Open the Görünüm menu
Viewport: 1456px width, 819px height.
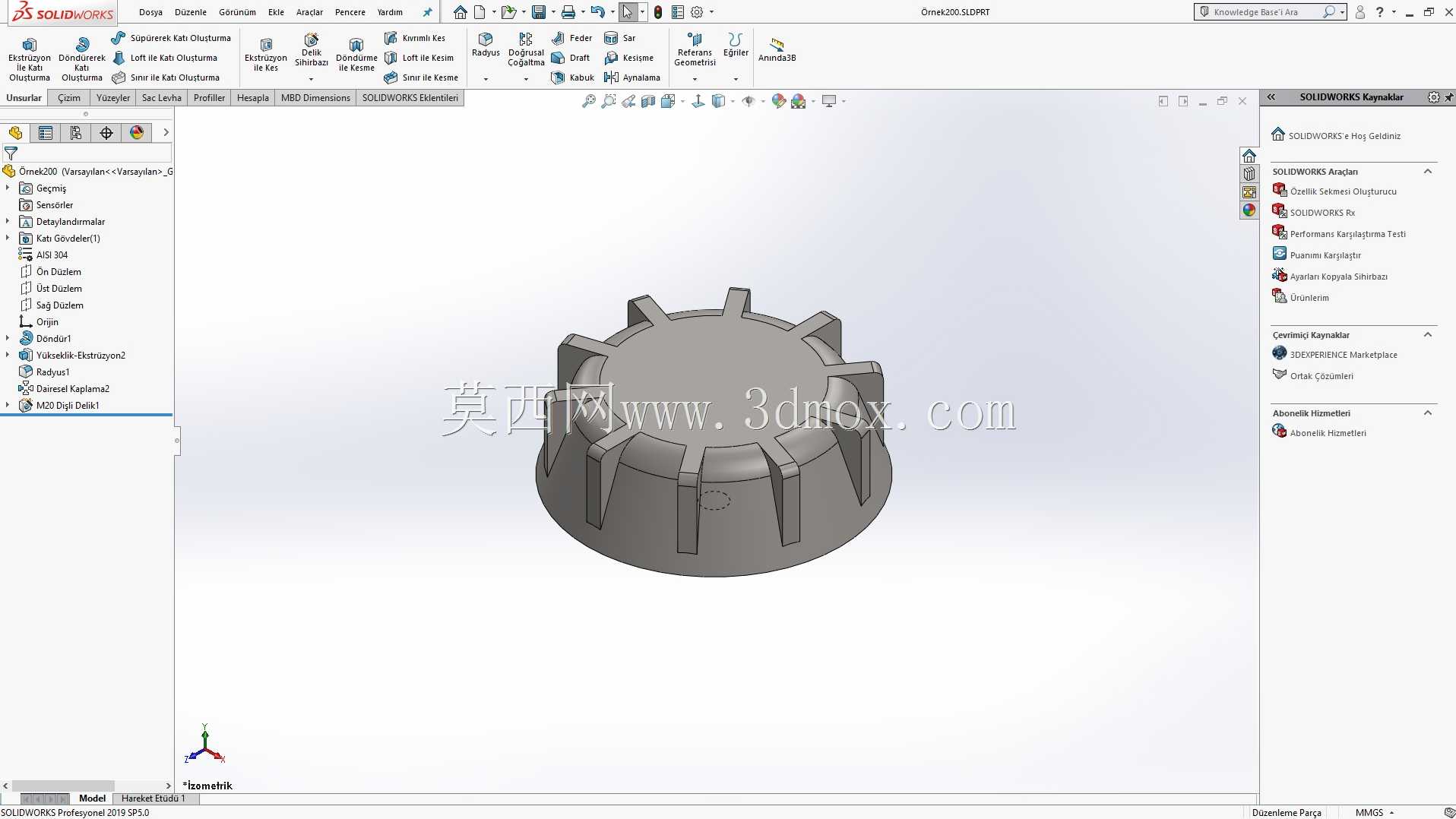[237, 12]
